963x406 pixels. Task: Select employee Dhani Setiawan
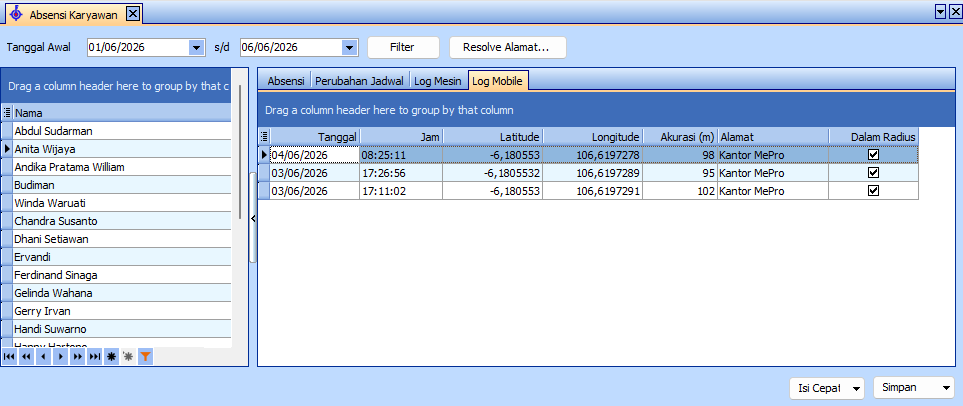click(x=122, y=239)
